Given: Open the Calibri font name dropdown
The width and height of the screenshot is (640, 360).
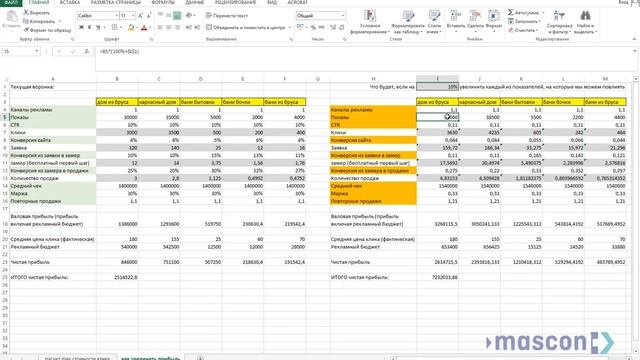Looking at the screenshot, I should (x=116, y=16).
